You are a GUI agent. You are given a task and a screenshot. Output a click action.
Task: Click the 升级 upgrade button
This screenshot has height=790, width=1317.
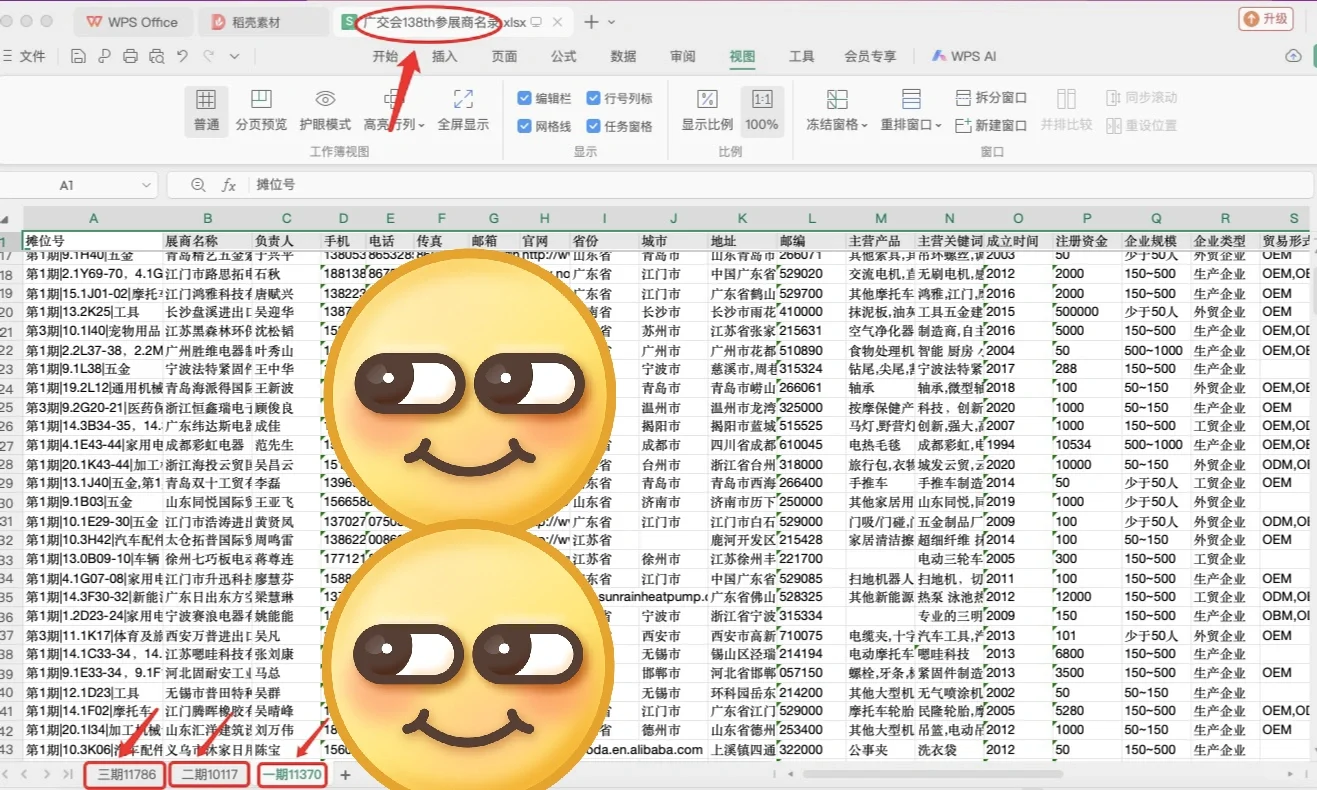coord(1266,19)
